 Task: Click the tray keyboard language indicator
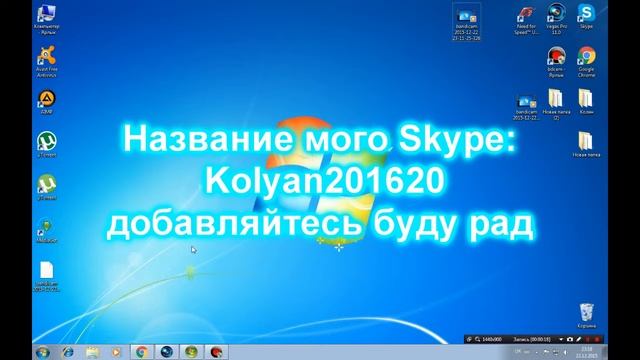(518, 352)
